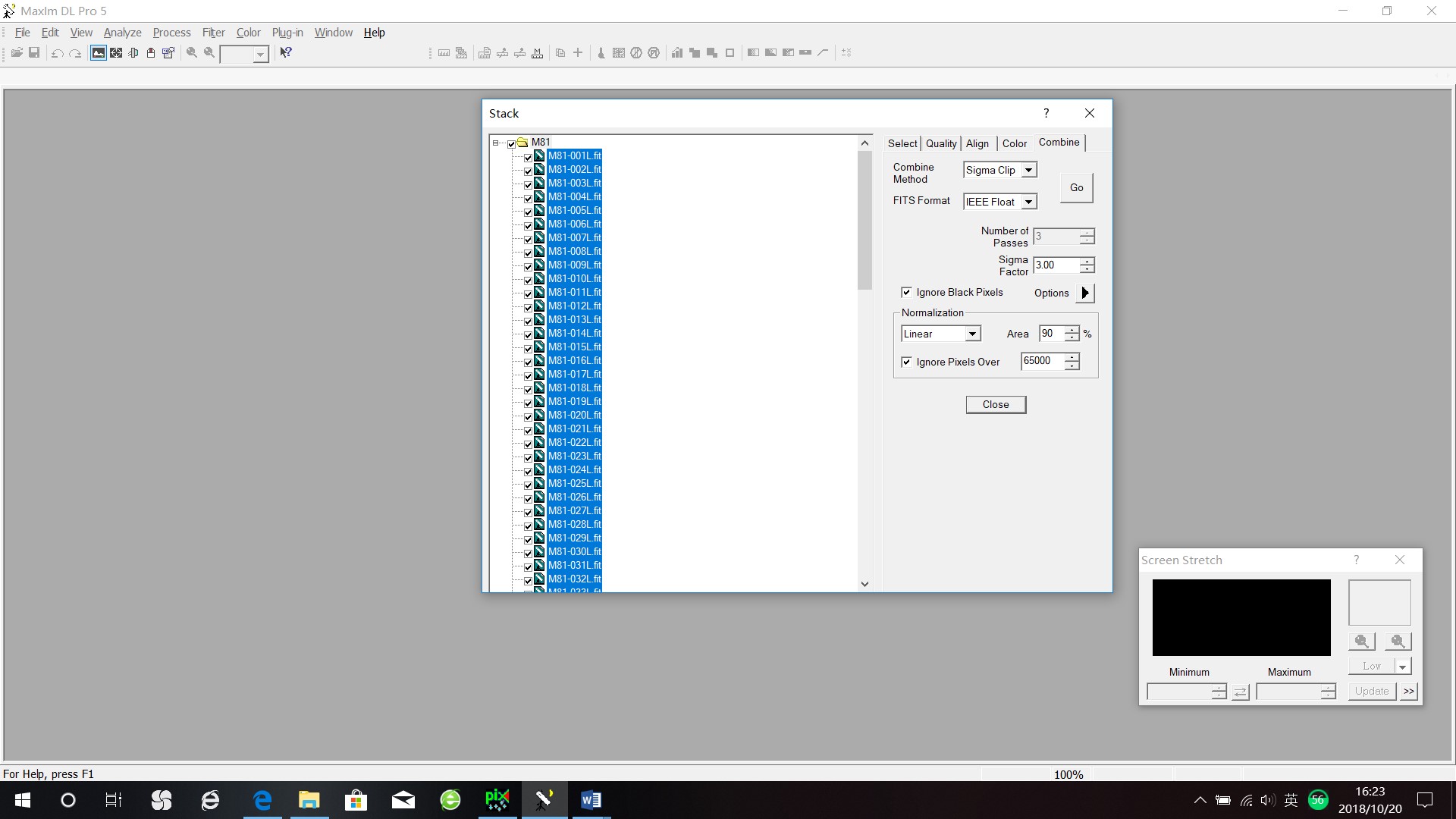Image resolution: width=1456 pixels, height=819 pixels.
Task: Toggle the M81 parent group checkbox
Action: coord(510,142)
